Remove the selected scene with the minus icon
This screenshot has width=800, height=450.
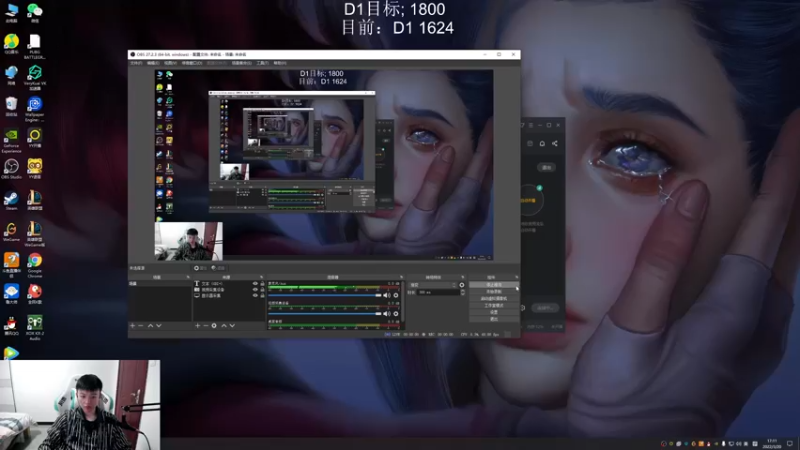pyautogui.click(x=141, y=326)
